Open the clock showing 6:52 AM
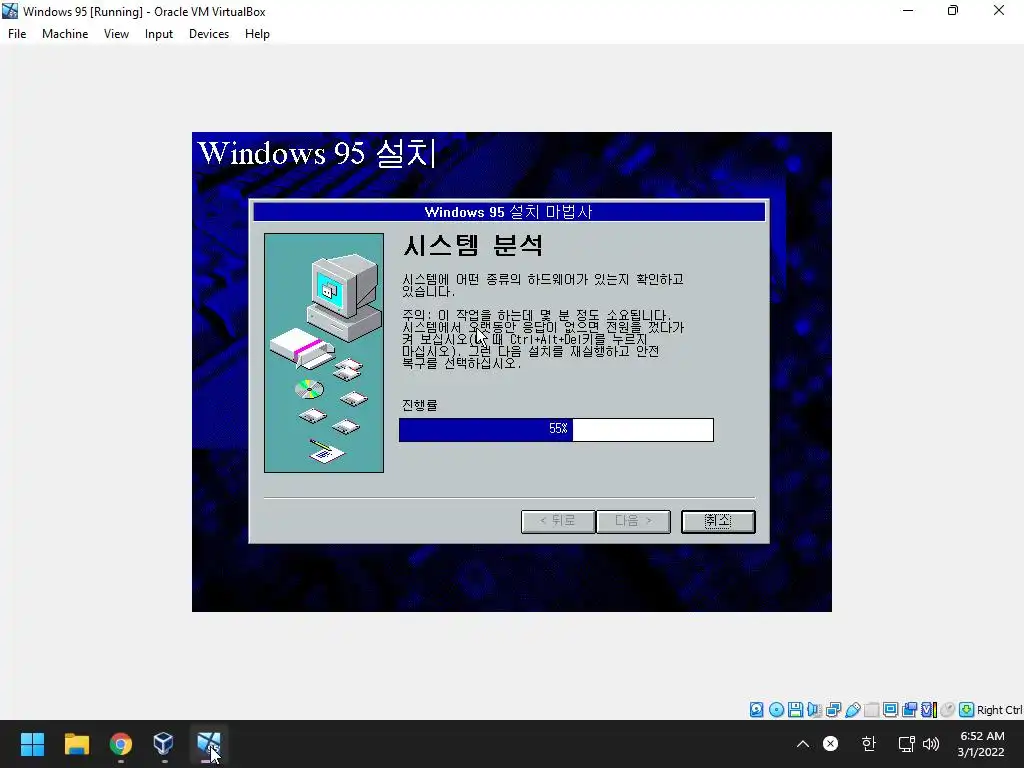1024x768 pixels. pyautogui.click(x=981, y=744)
